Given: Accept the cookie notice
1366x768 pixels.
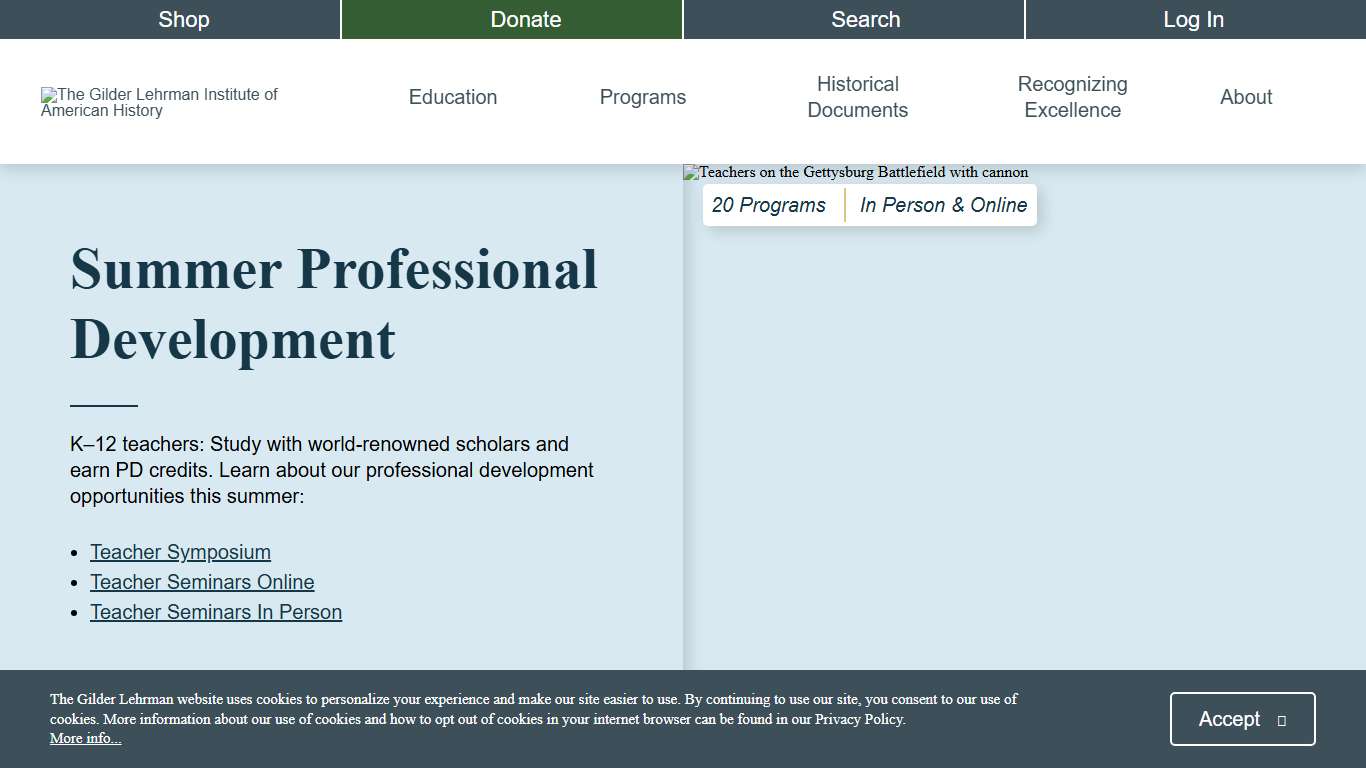Looking at the screenshot, I should [1242, 719].
